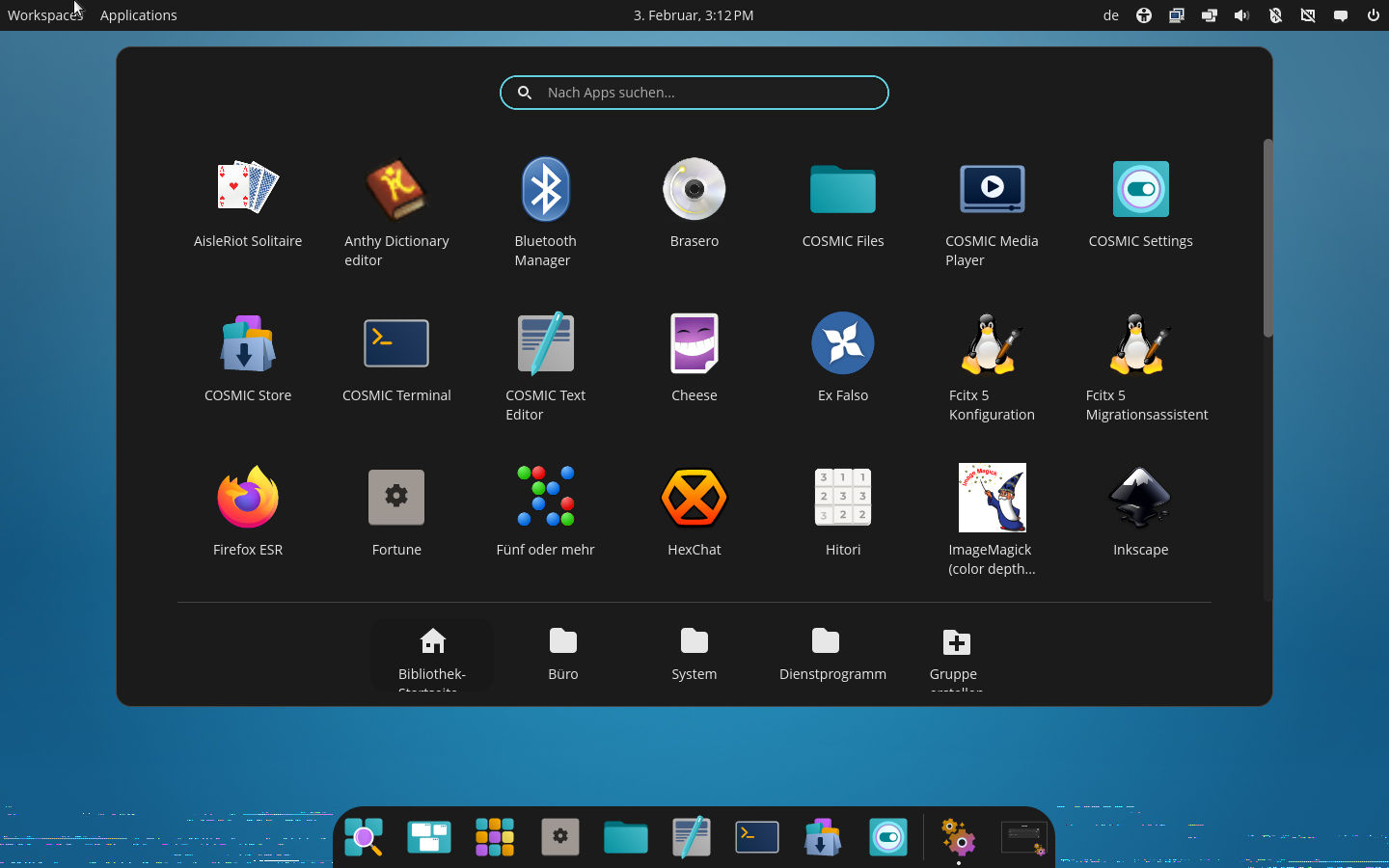Open the Applications menu in the top panel
The width and height of the screenshot is (1389, 868).
coord(138,15)
